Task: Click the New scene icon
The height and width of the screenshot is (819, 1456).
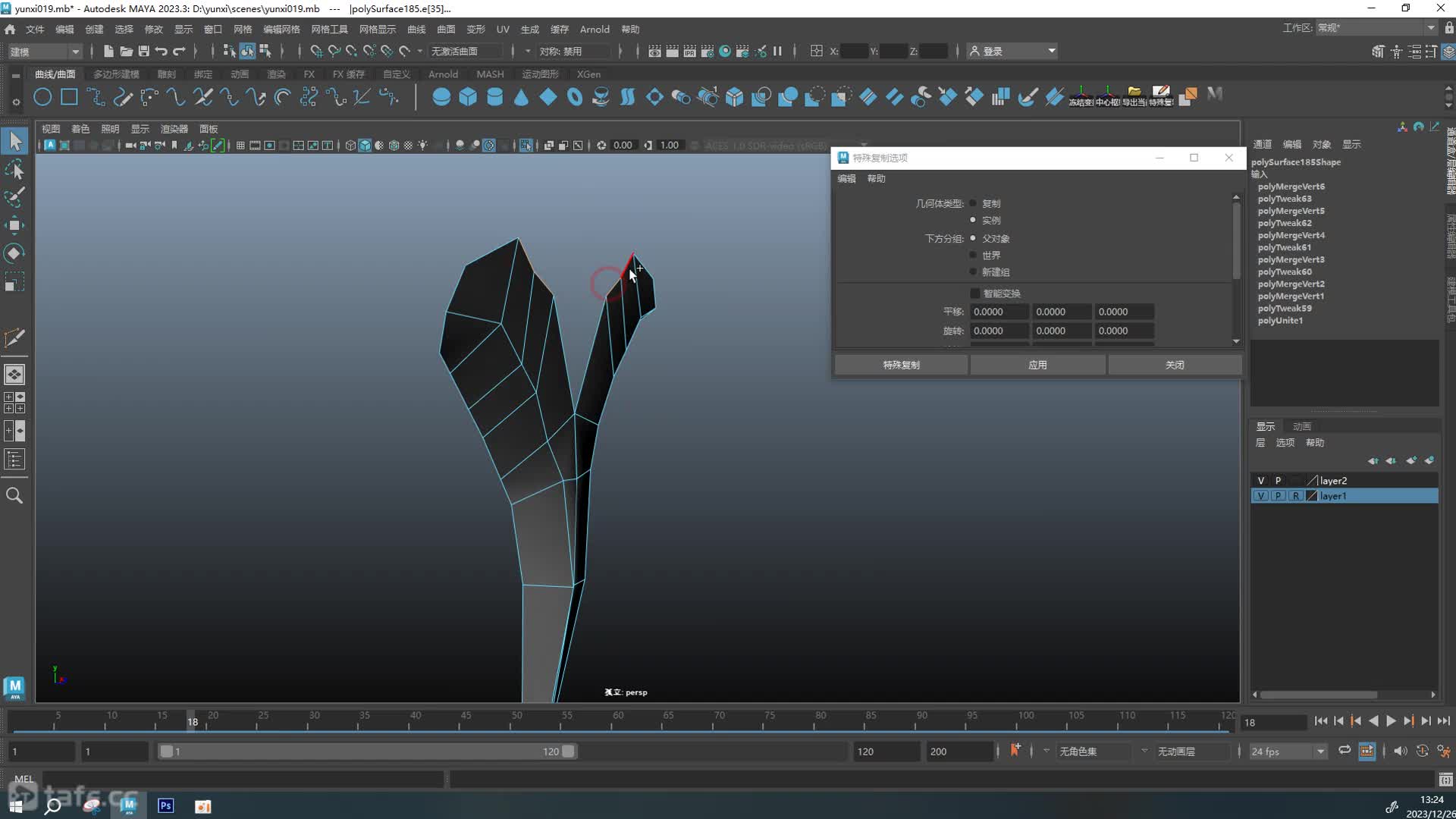Action: click(x=108, y=51)
